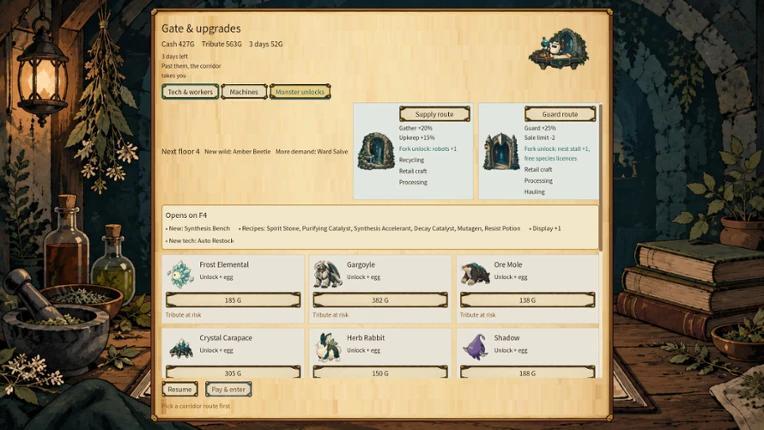Click the Crystal Carapace creature icon
Screen dimensions: 764x430
tap(181, 348)
